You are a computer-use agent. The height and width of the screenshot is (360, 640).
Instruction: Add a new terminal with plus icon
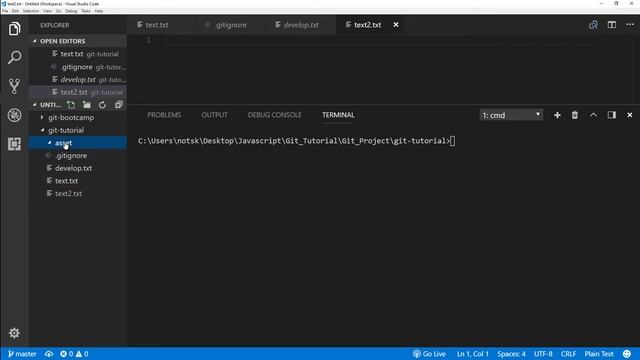coord(557,115)
